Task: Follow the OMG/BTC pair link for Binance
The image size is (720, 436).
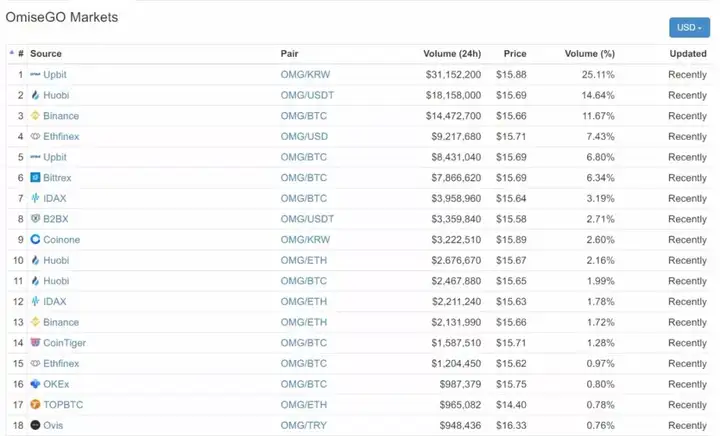Action: (304, 116)
